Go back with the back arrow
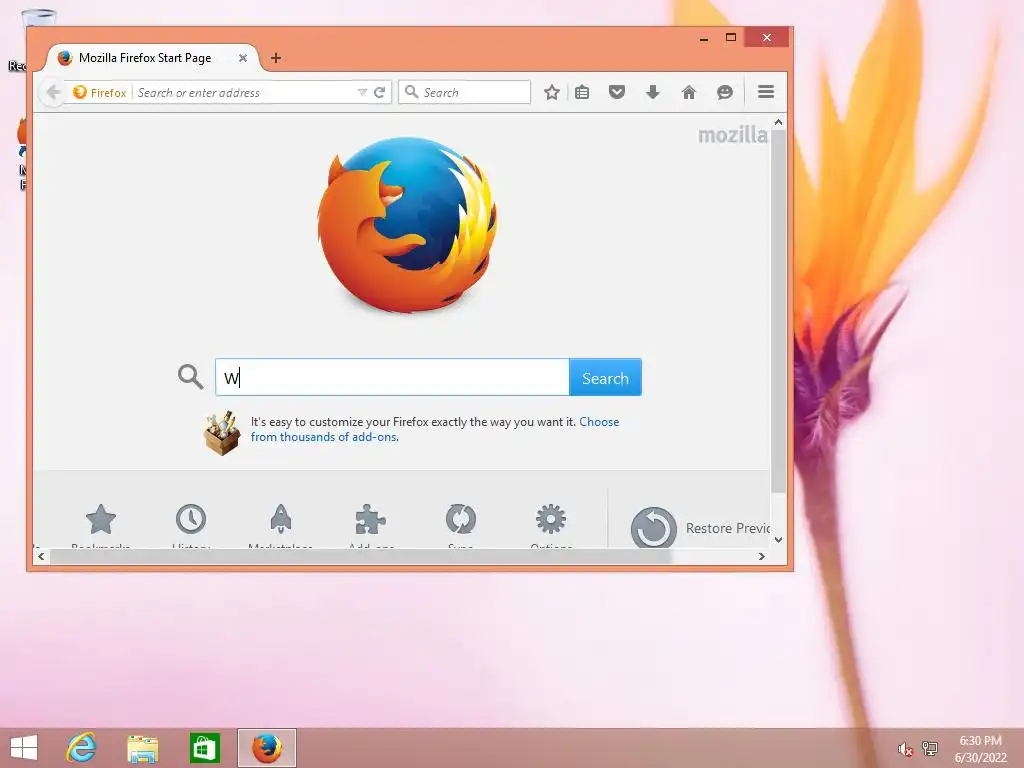This screenshot has height=768, width=1024. click(x=53, y=92)
